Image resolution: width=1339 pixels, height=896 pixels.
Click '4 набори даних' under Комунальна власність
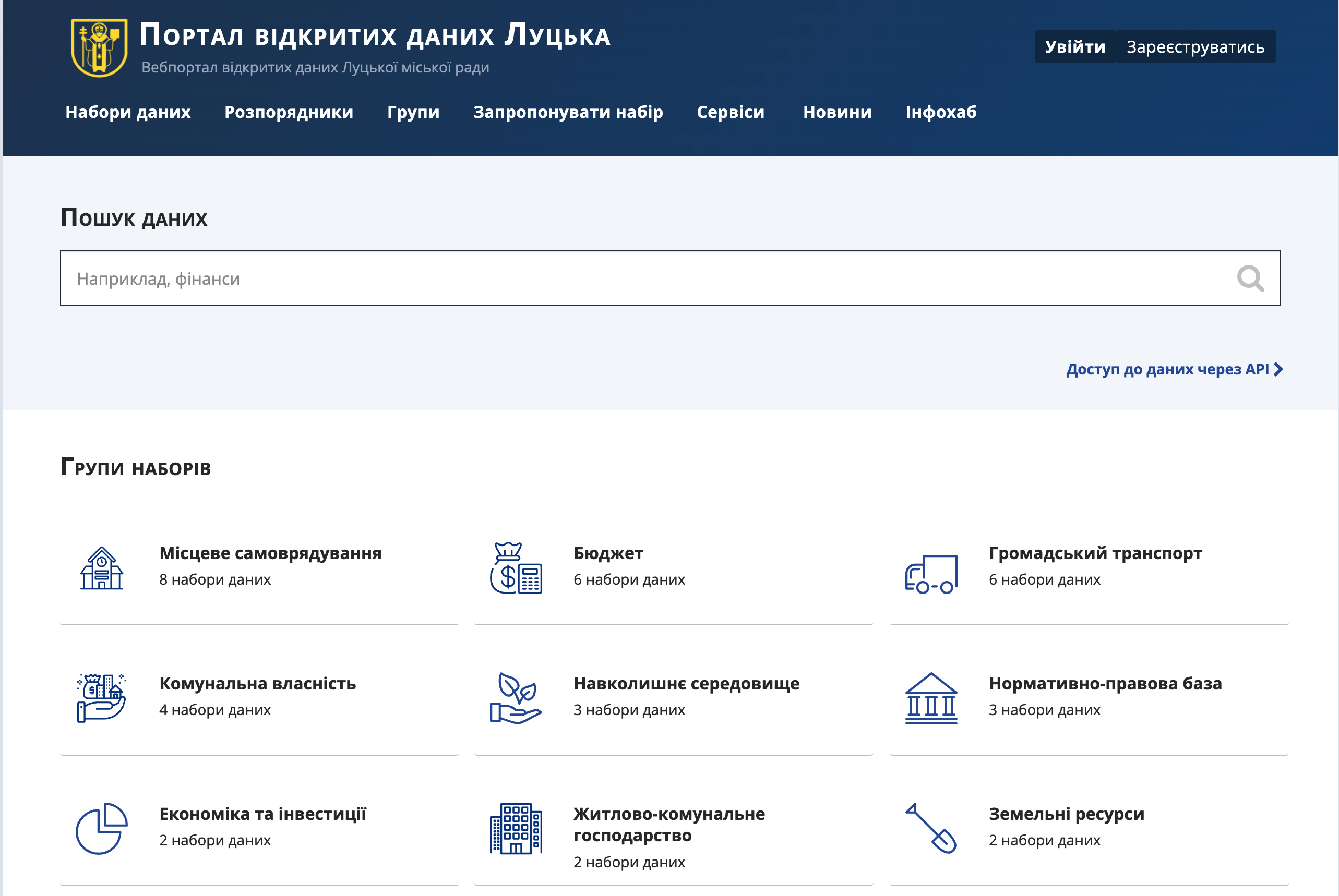coord(215,710)
